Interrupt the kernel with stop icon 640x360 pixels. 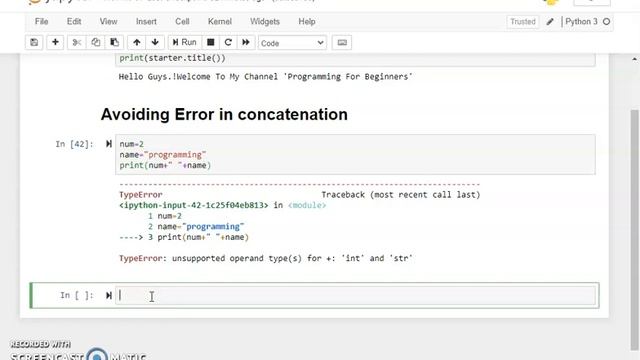click(x=211, y=42)
